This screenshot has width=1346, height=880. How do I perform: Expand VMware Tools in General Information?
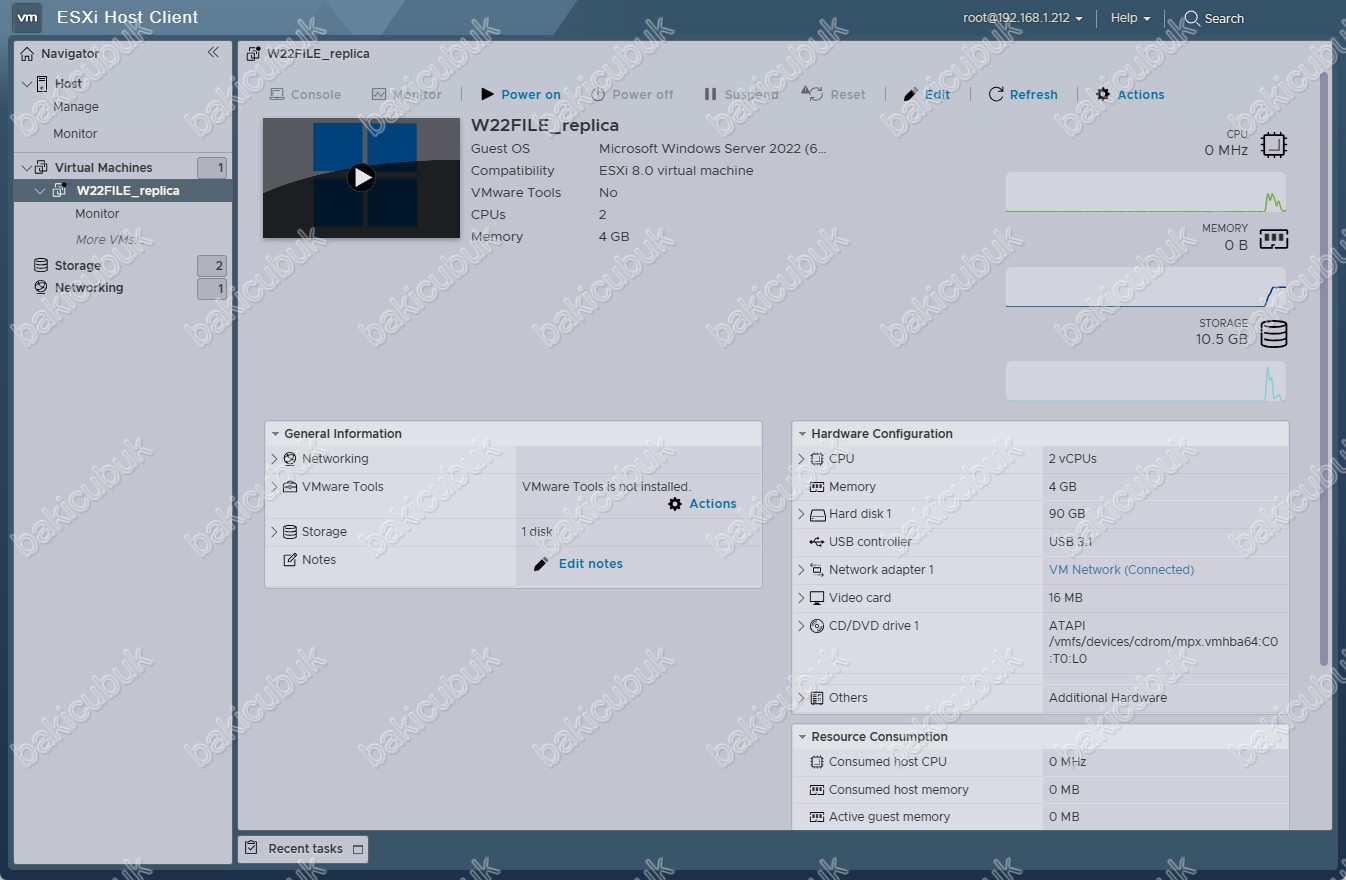[x=274, y=487]
